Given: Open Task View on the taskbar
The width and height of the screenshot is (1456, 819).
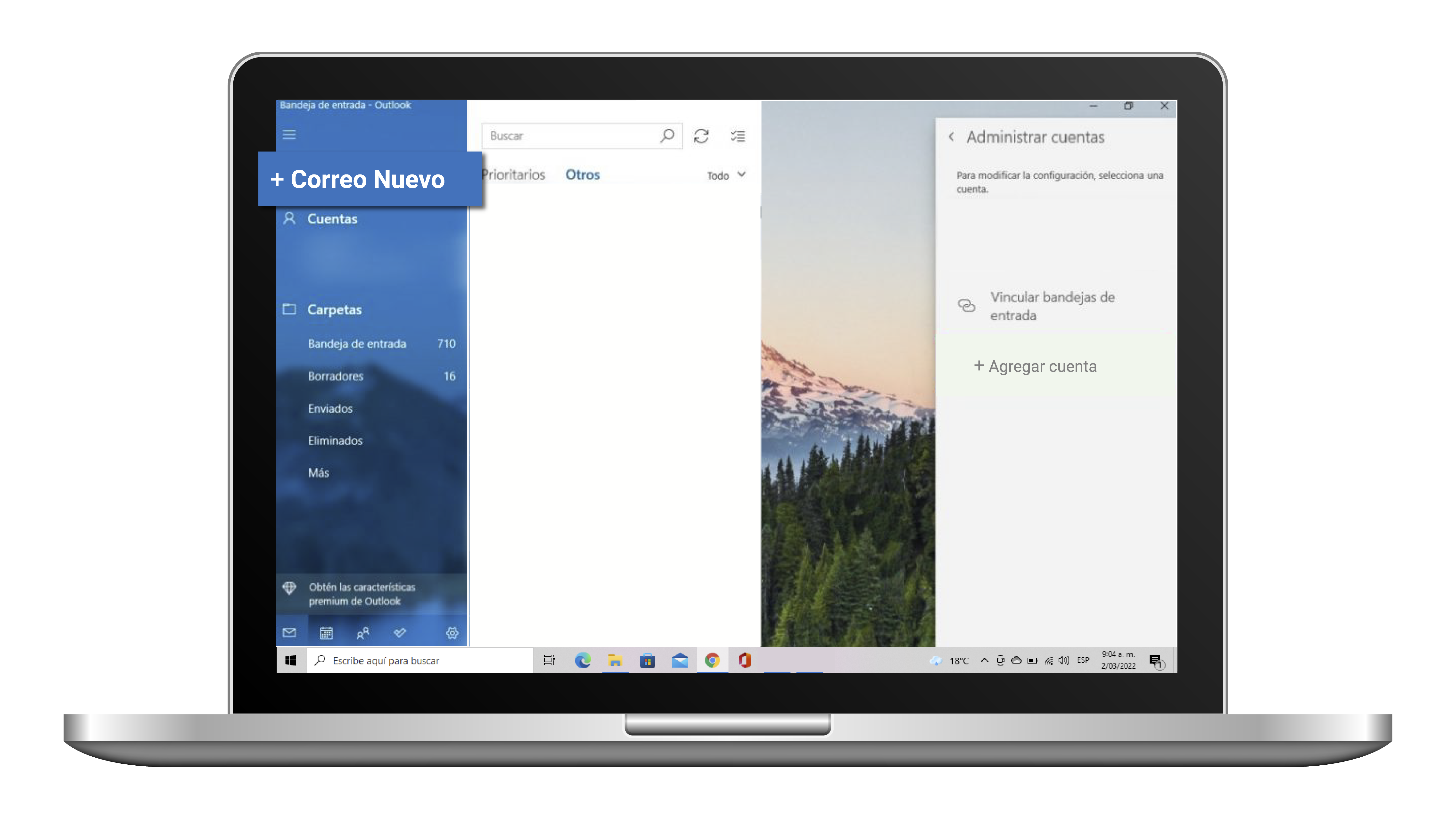Looking at the screenshot, I should [549, 660].
